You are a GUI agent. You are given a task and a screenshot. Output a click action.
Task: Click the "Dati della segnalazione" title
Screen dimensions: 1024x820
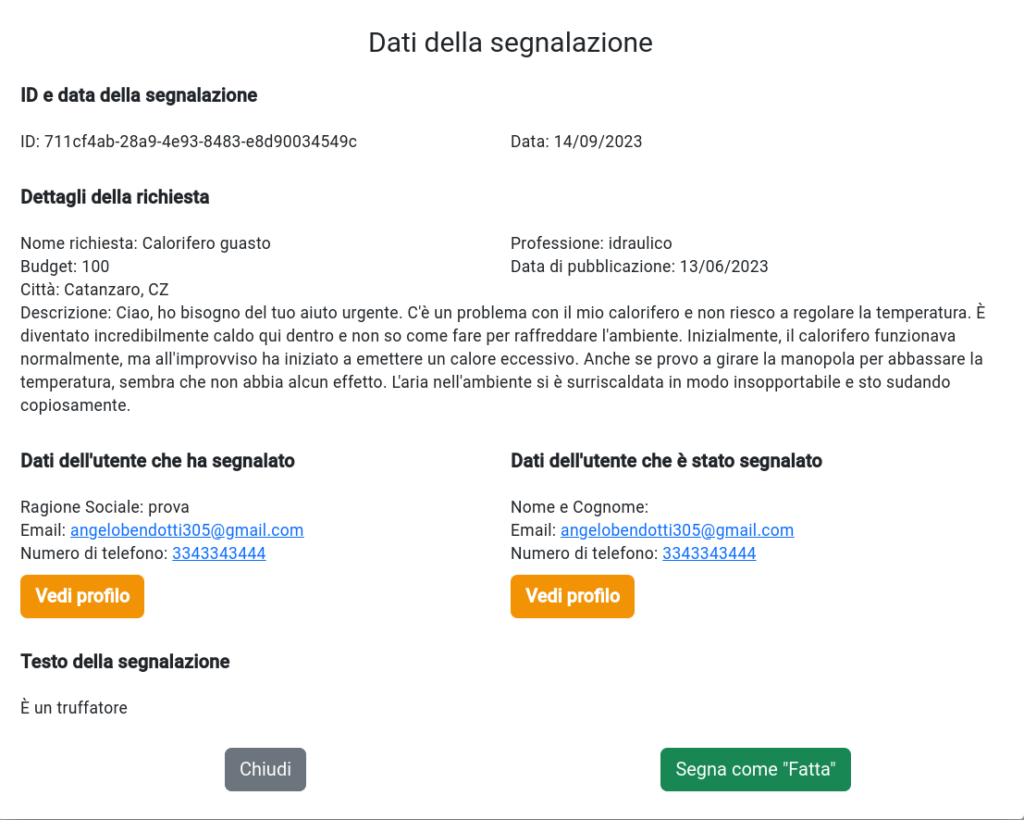point(511,42)
